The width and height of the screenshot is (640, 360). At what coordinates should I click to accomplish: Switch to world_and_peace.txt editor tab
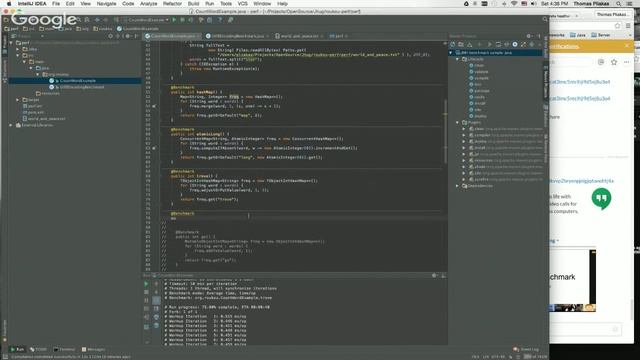pyautogui.click(x=299, y=36)
